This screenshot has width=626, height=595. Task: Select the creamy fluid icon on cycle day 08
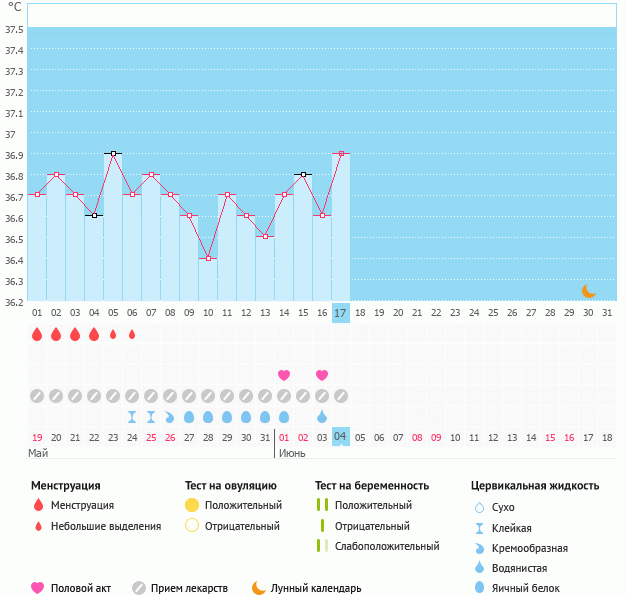pos(170,416)
